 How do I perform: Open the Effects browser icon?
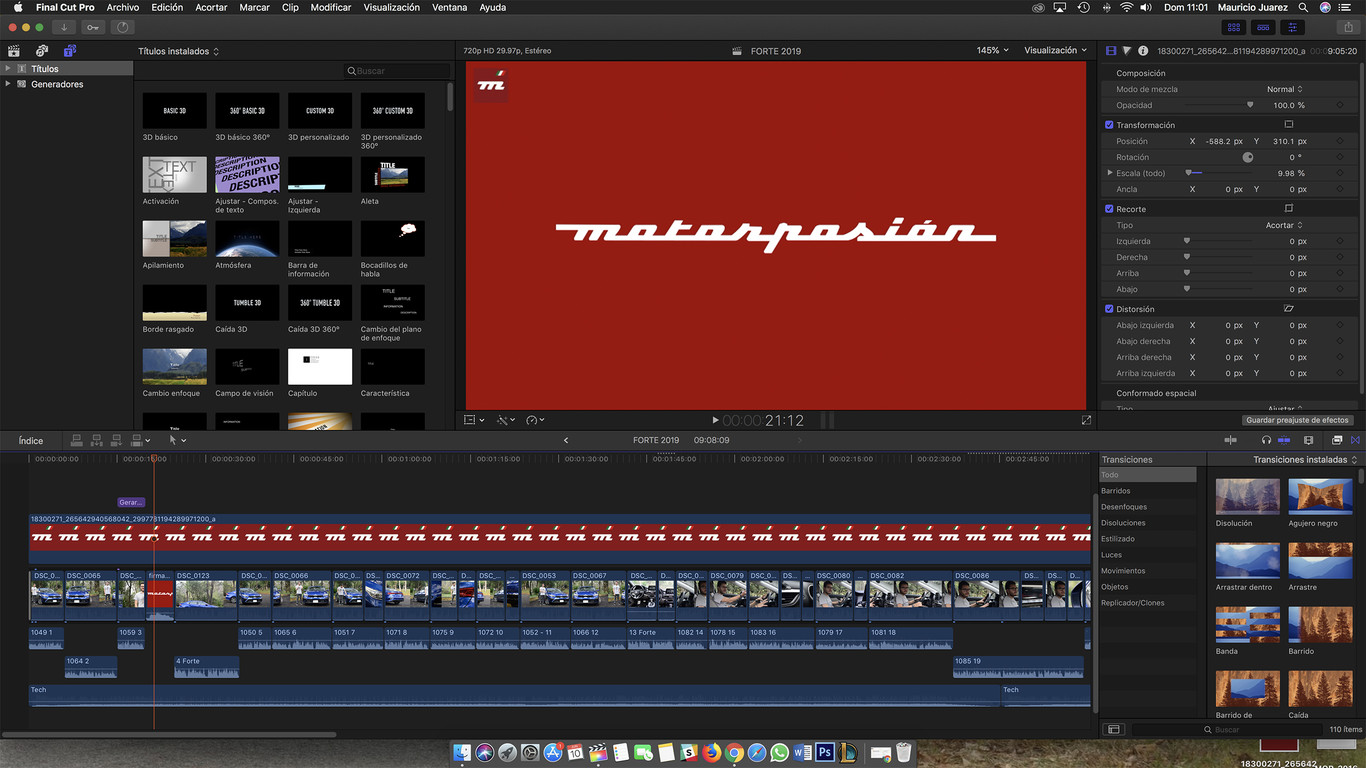tap(1337, 440)
